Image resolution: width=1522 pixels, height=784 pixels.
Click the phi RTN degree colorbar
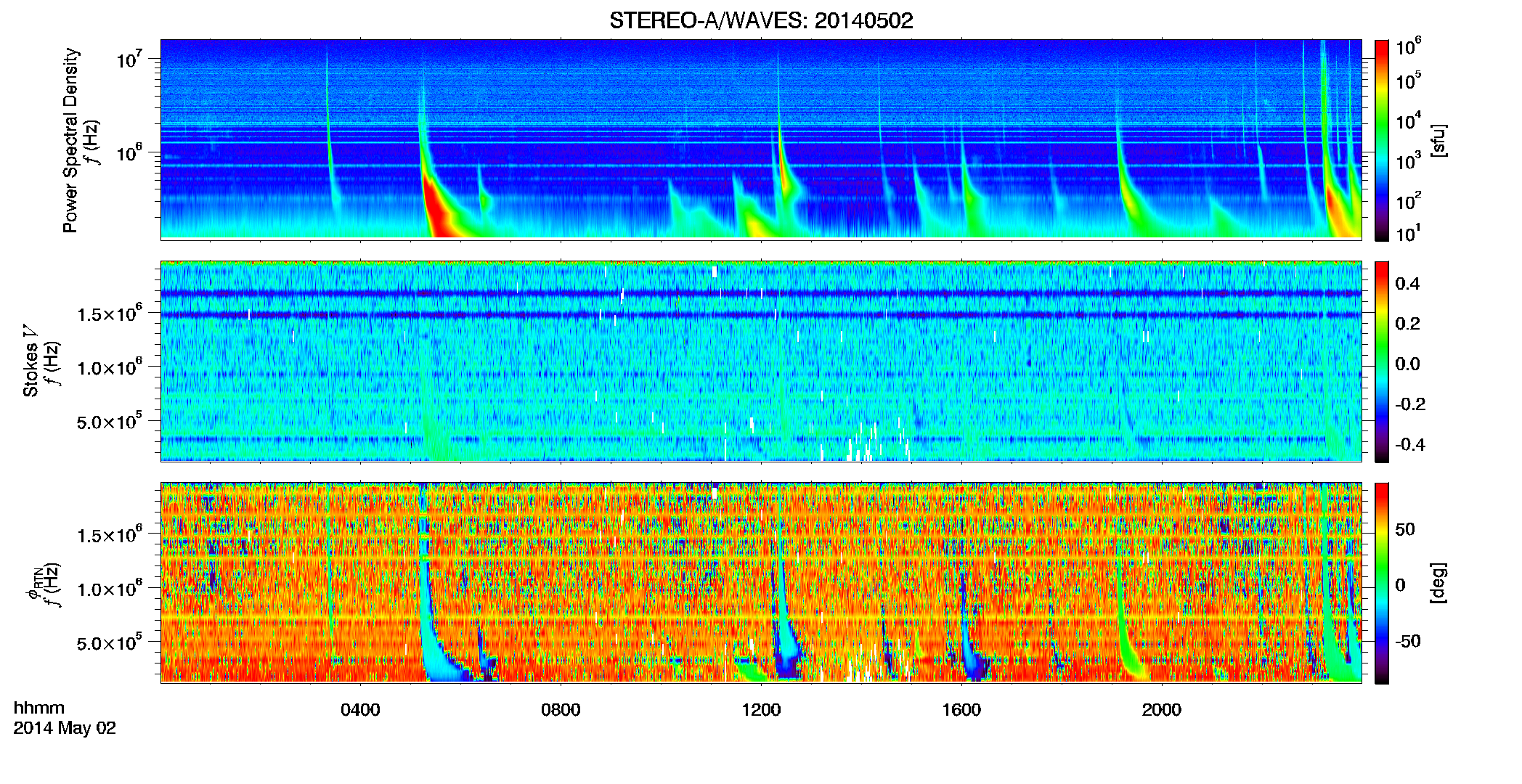point(1382,583)
